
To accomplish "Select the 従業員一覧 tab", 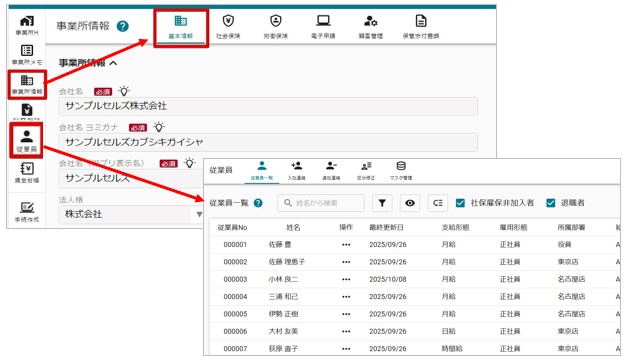I will click(x=262, y=171).
